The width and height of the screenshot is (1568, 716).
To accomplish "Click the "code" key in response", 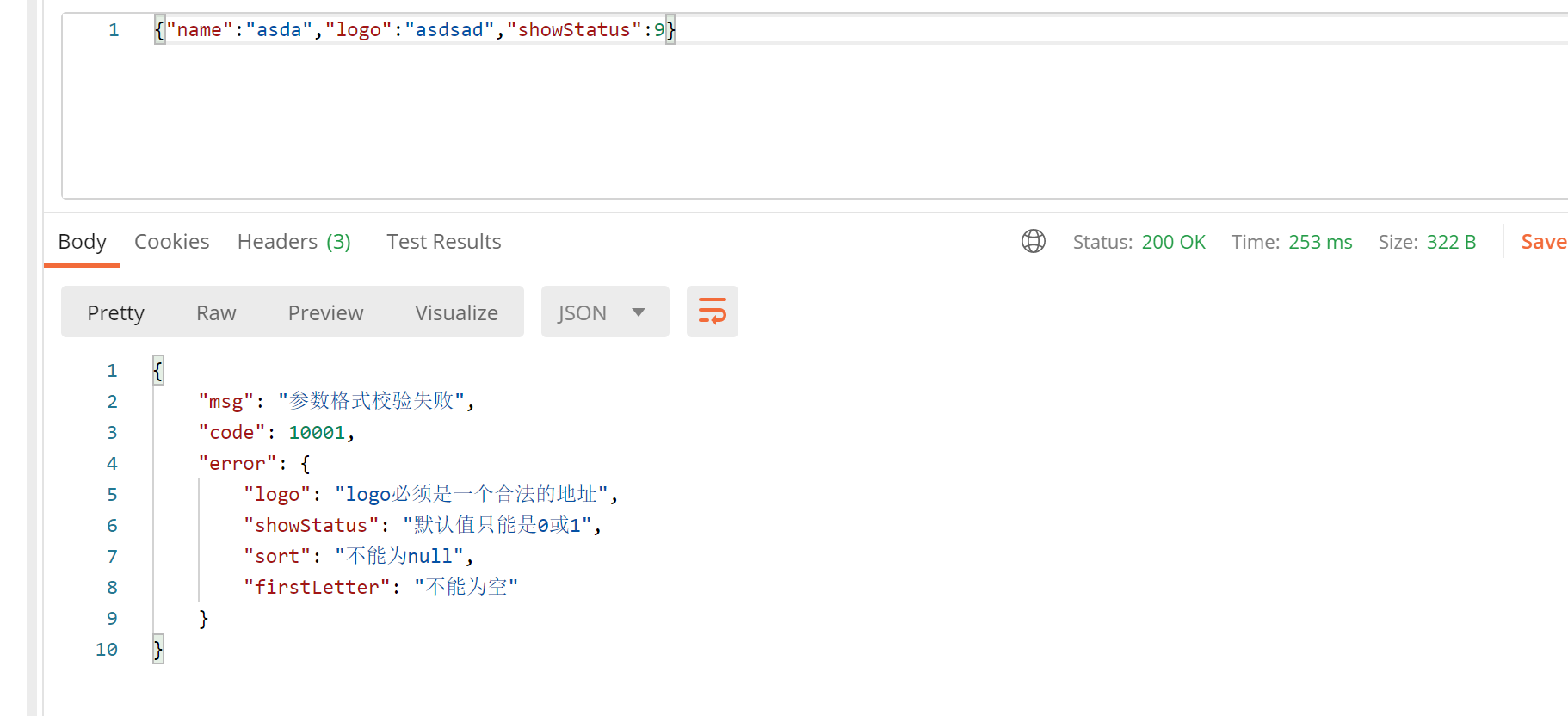I will [231, 433].
